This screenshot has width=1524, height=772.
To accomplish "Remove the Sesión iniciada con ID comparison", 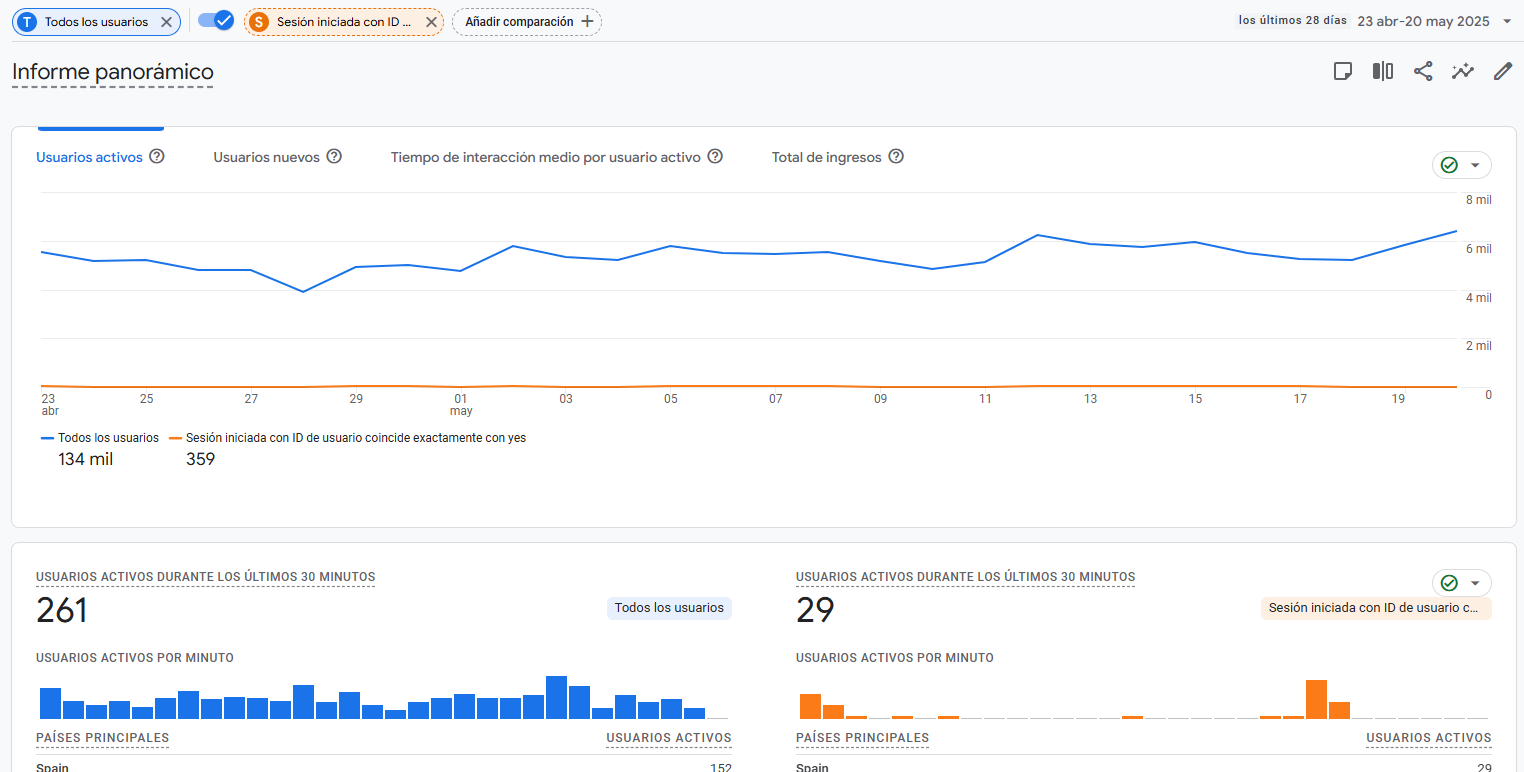I will pos(431,22).
